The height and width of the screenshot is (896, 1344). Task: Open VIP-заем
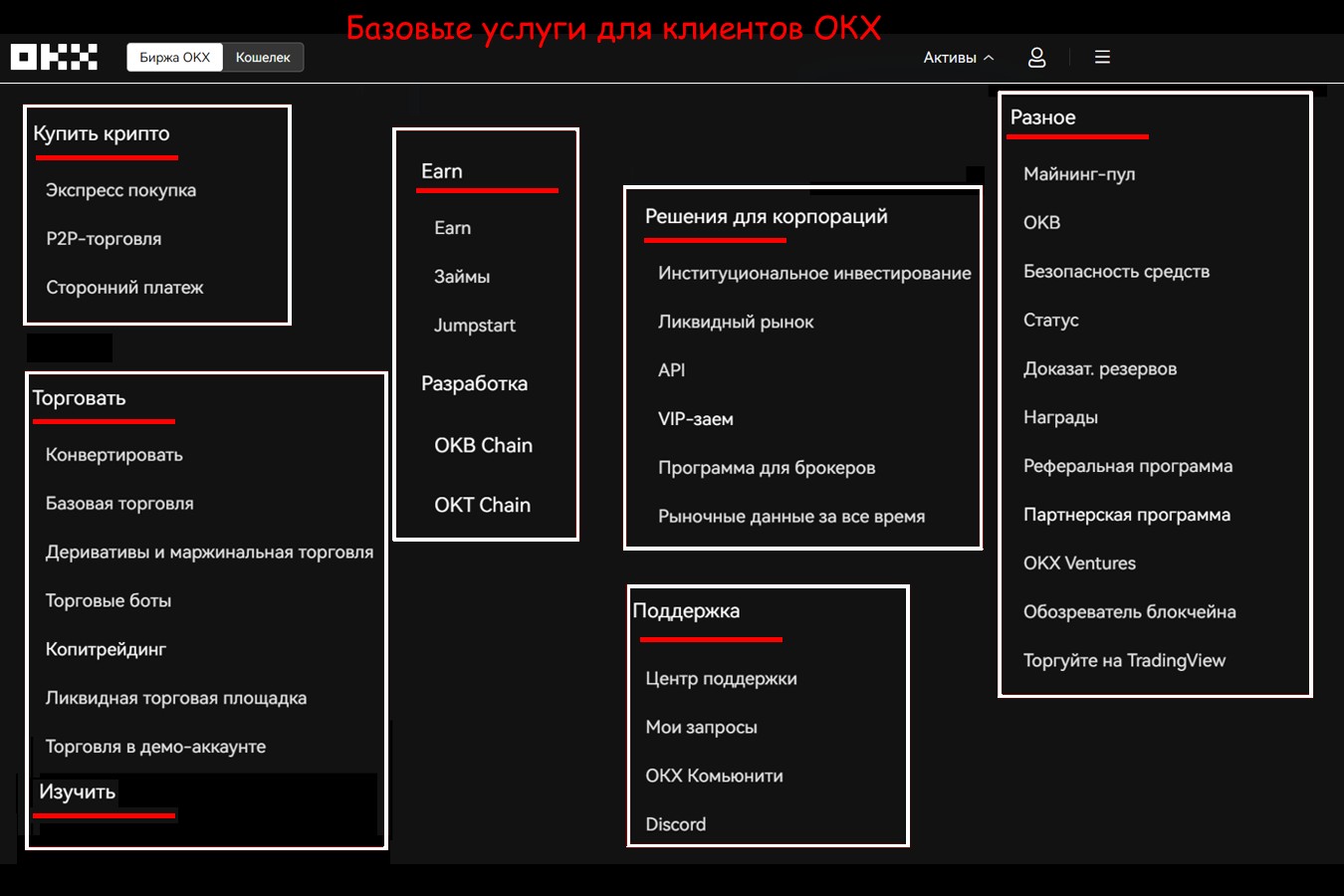click(x=696, y=419)
